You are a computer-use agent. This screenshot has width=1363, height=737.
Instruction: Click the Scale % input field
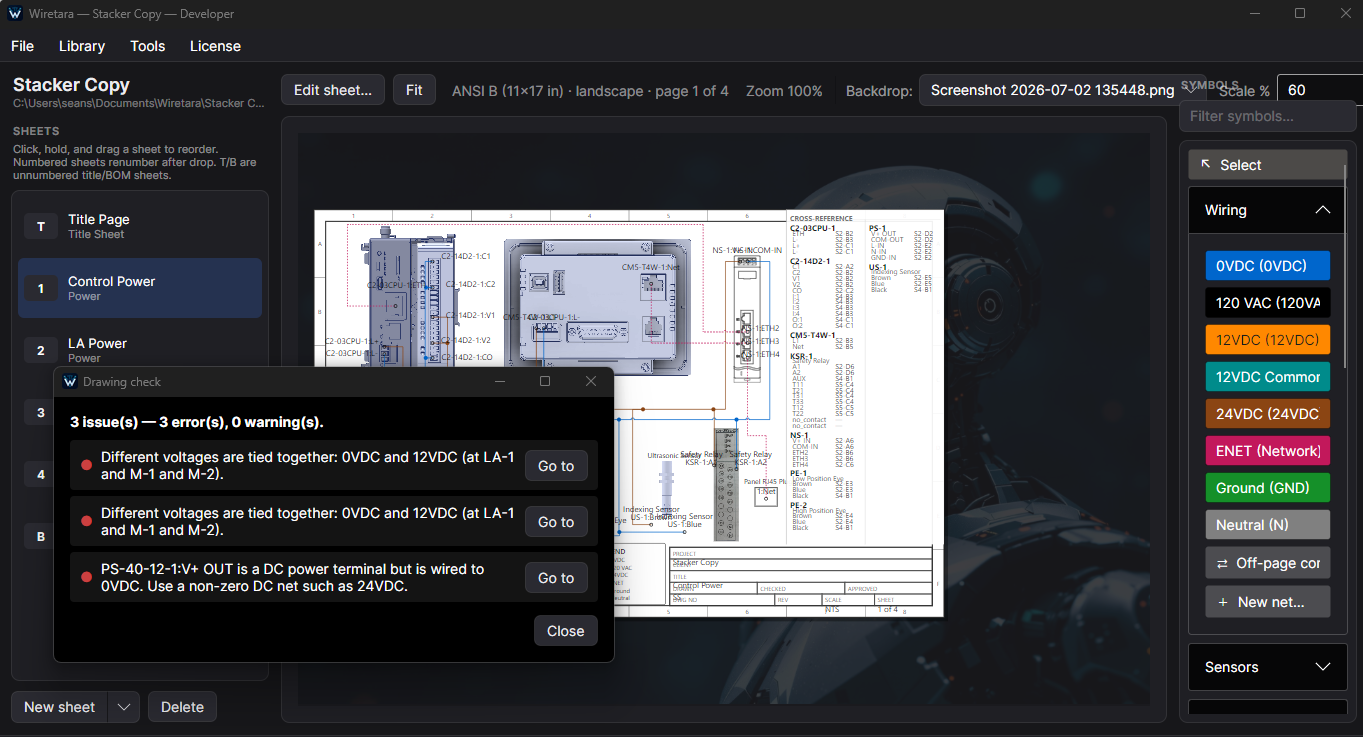(1320, 90)
